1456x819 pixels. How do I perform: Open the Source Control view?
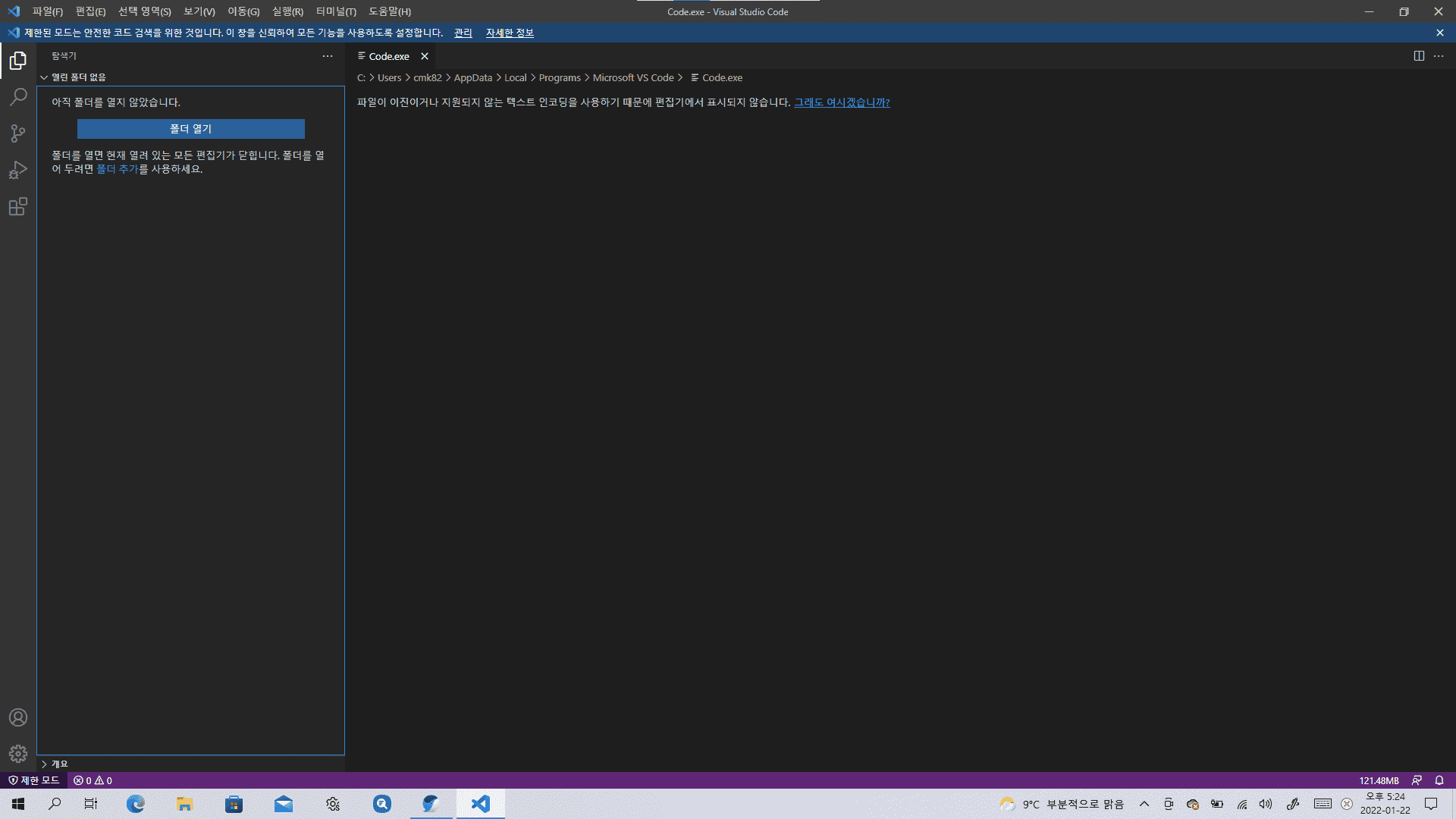tap(18, 133)
